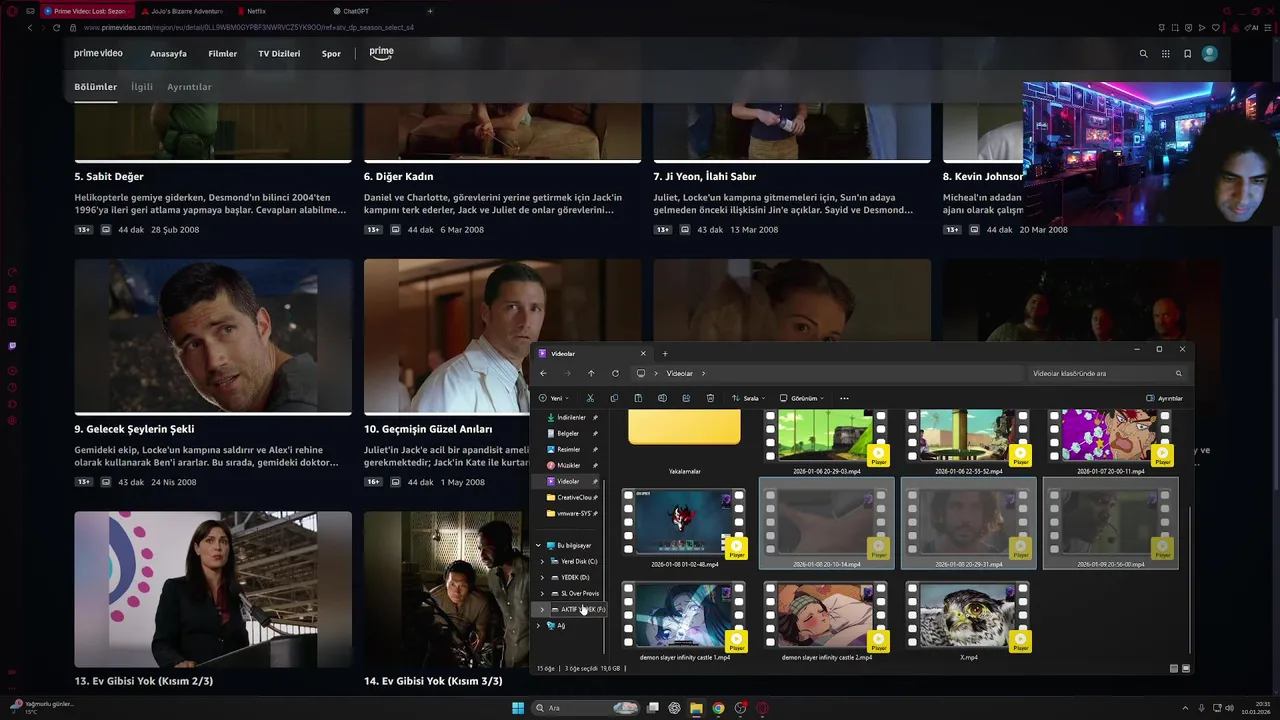Show hidden tray icons chevron

tap(1184, 708)
